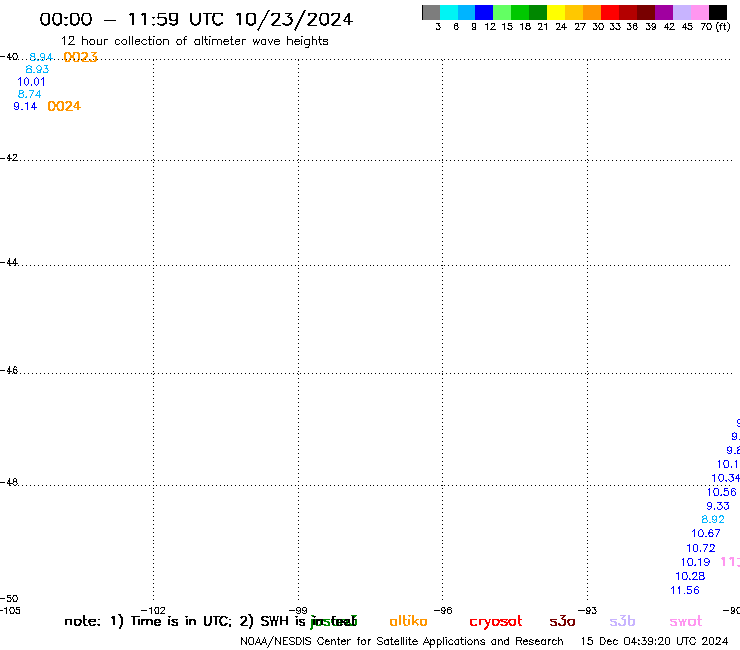Click the wave height value 8.93

tap(37, 69)
